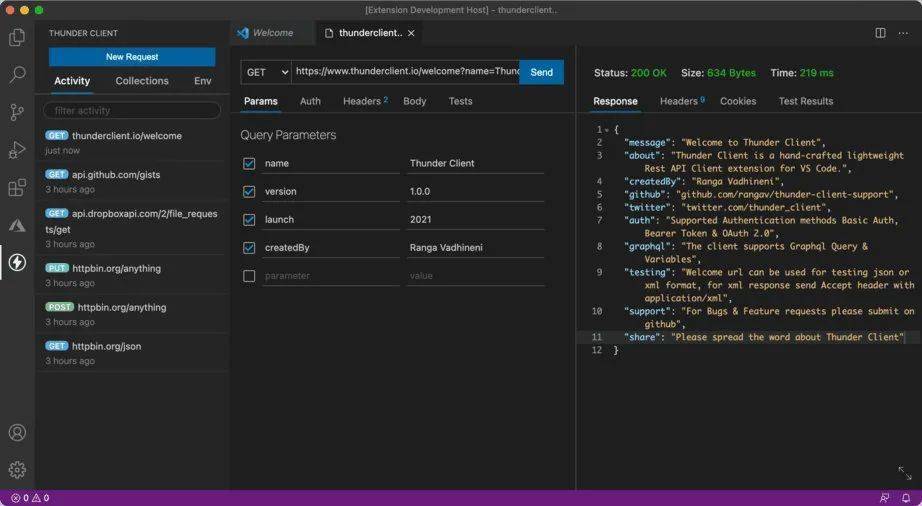Select the Cookies tab
The height and width of the screenshot is (506, 922).
[738, 101]
